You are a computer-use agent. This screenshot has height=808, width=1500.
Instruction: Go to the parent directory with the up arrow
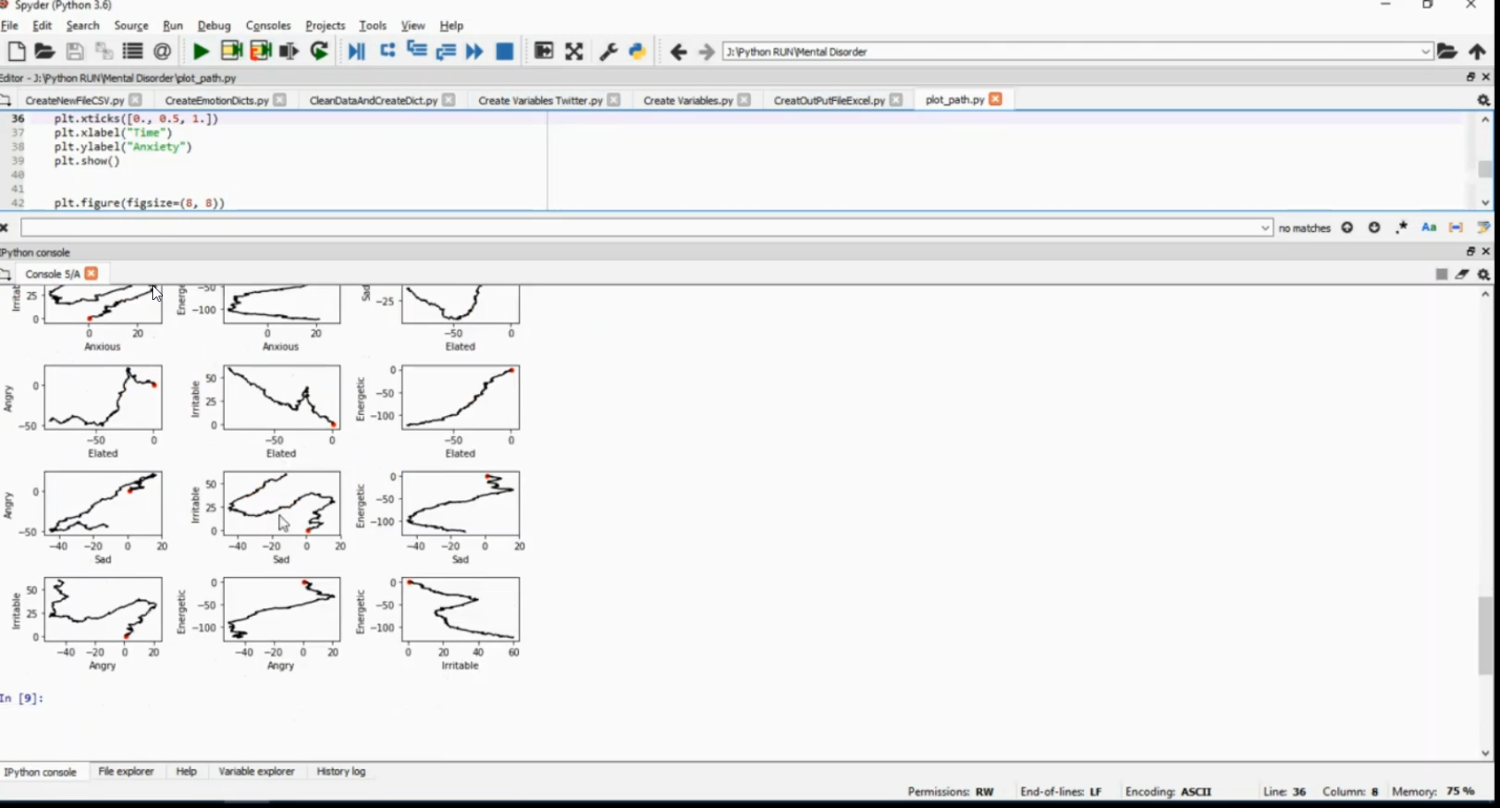(x=1477, y=52)
